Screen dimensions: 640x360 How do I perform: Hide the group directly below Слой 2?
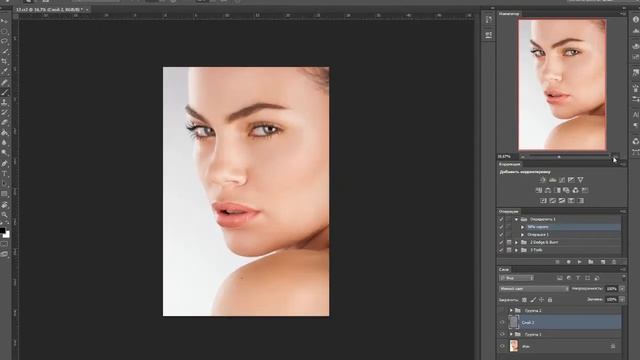[x=502, y=334]
